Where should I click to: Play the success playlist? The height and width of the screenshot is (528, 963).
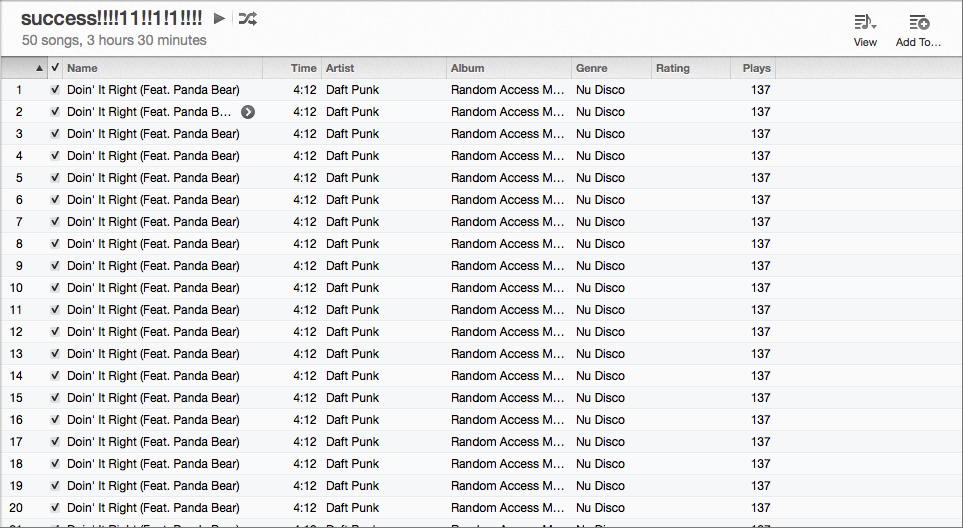click(x=220, y=18)
